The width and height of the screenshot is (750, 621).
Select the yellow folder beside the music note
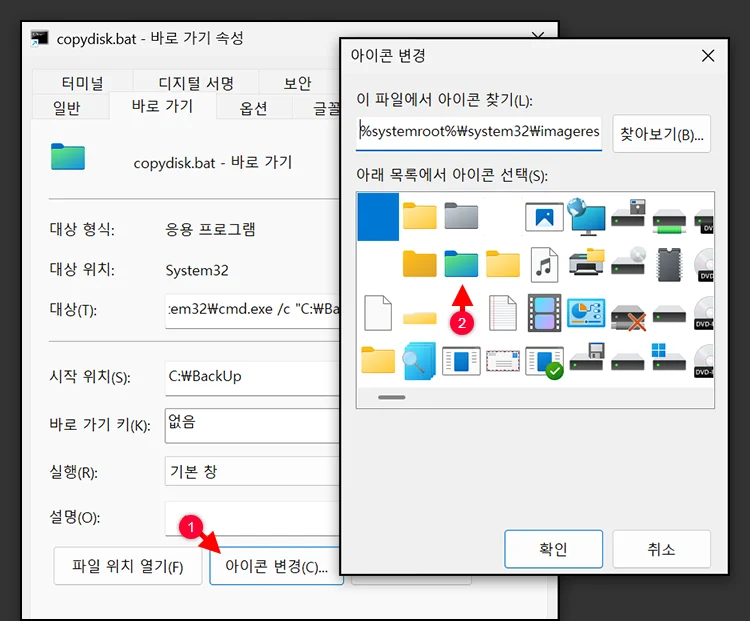click(x=503, y=263)
